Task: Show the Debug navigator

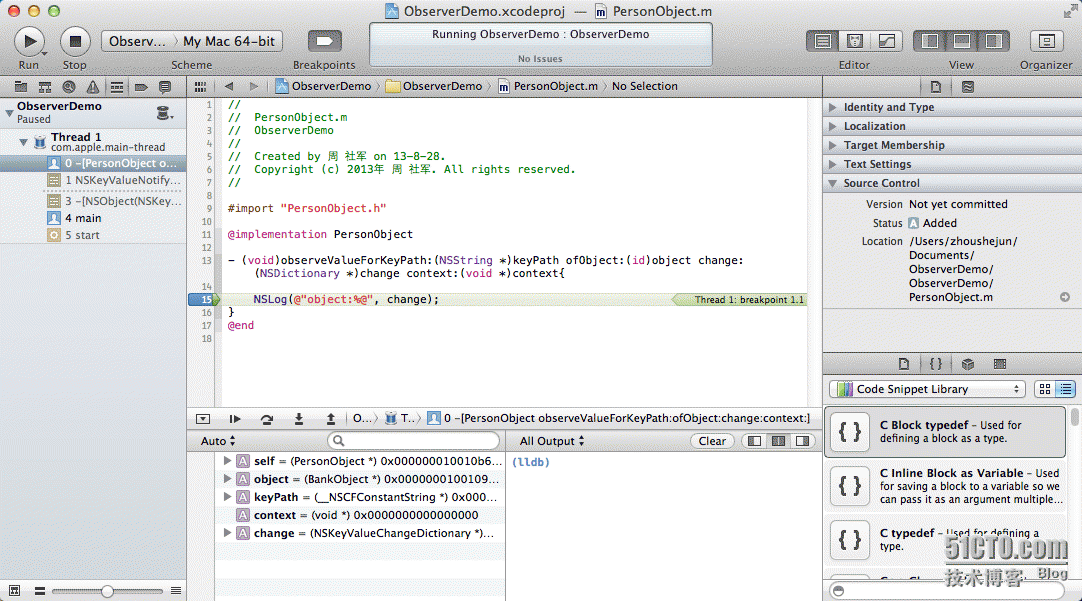Action: (x=117, y=87)
